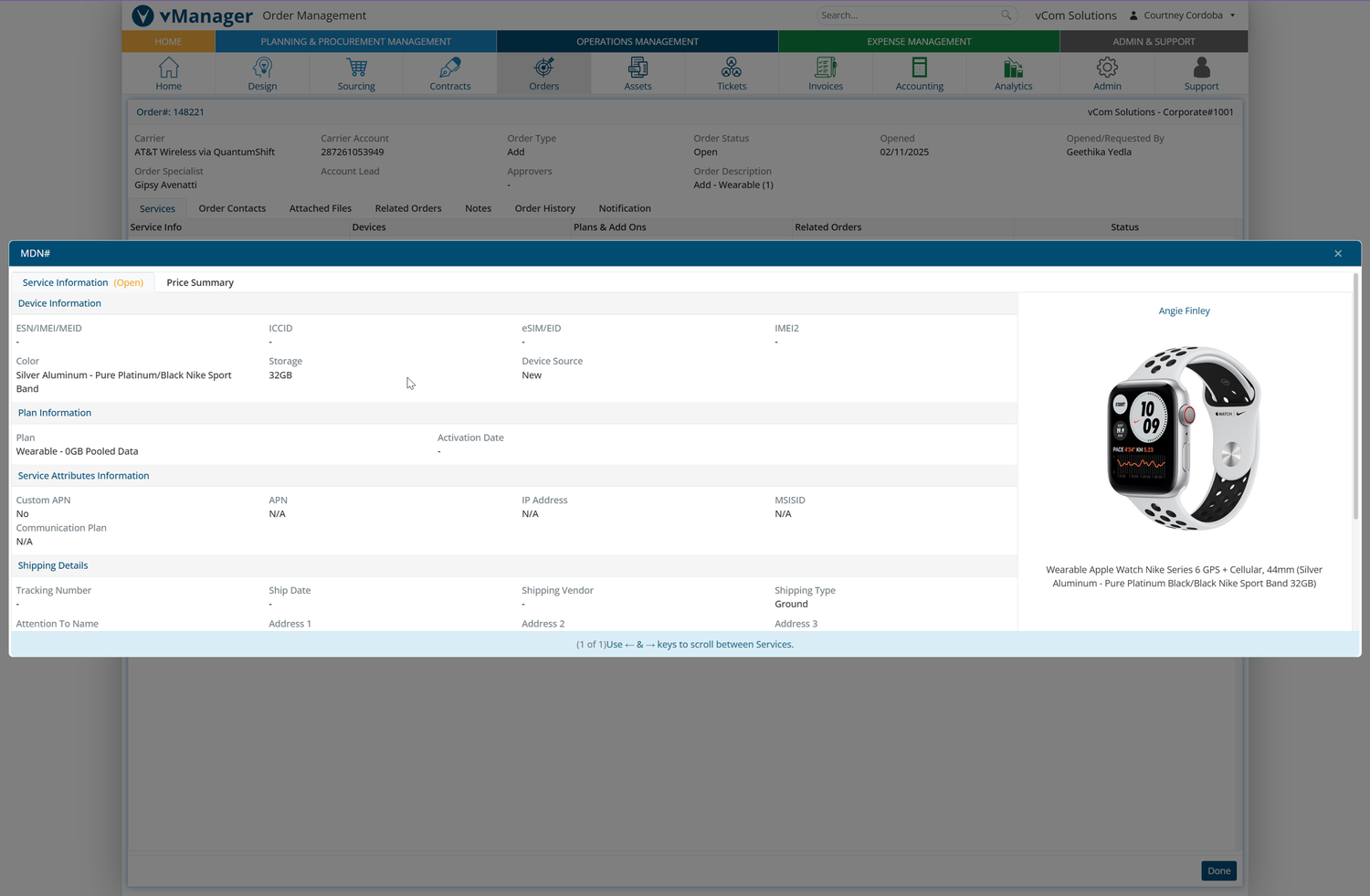Image resolution: width=1370 pixels, height=896 pixels.
Task: Click the Wearable - 0GB Pooled Data plan
Action: tap(77, 451)
